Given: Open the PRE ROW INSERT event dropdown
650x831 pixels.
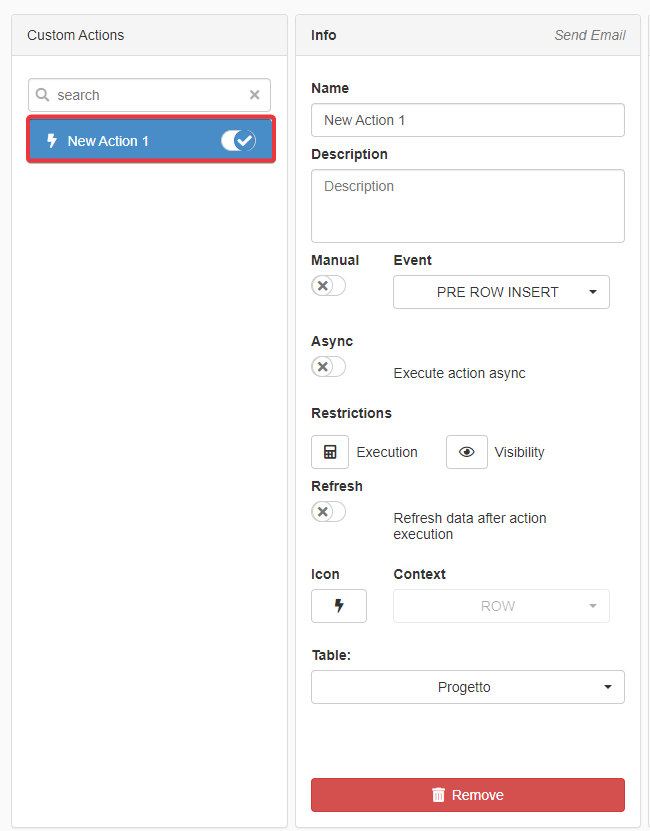Looking at the screenshot, I should point(501,292).
